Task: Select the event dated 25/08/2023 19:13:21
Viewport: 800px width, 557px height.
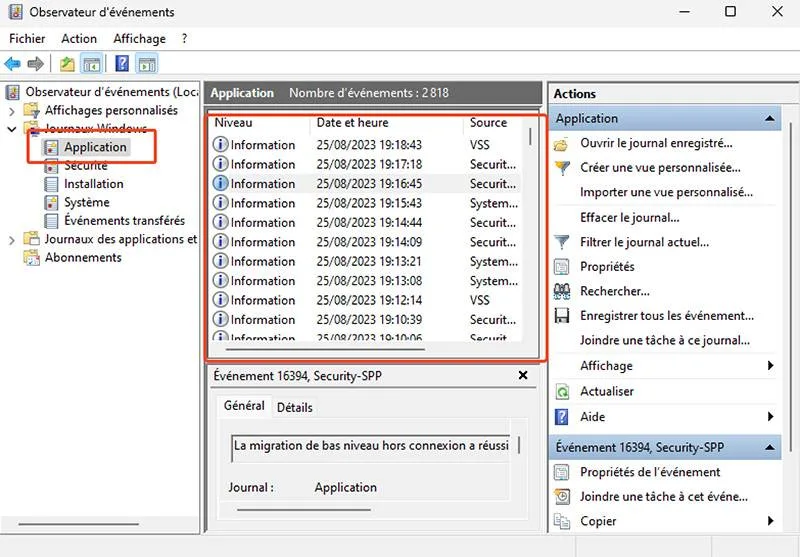Action: (x=365, y=261)
